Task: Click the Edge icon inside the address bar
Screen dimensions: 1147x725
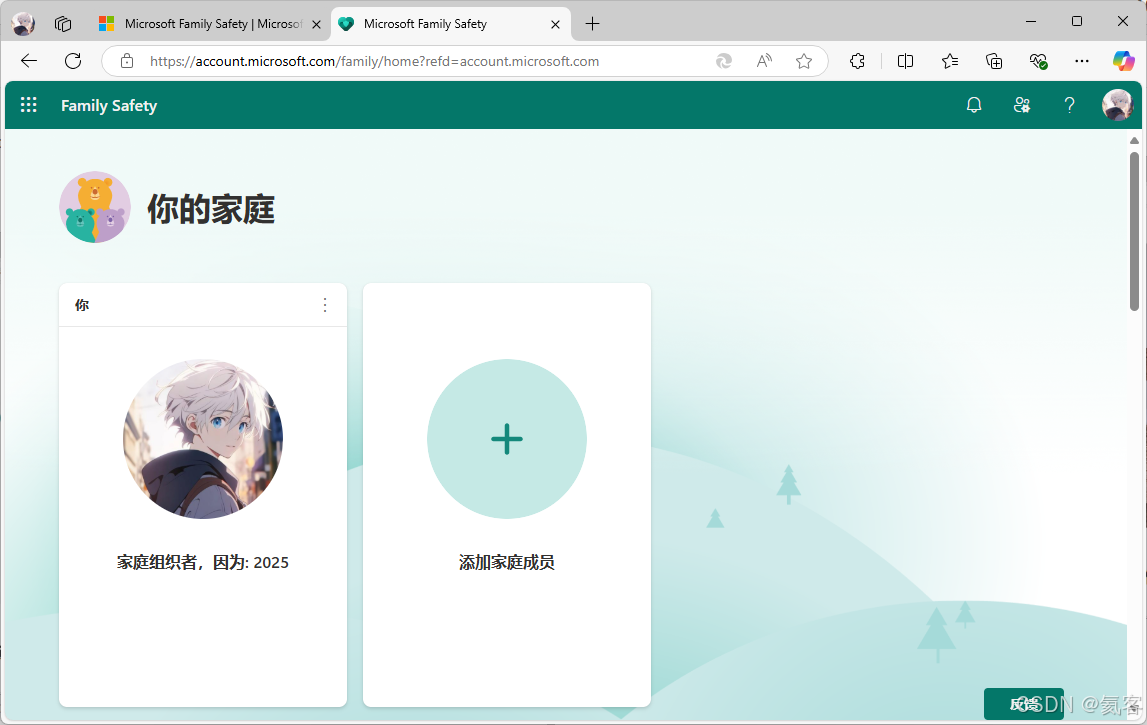Action: coord(723,61)
